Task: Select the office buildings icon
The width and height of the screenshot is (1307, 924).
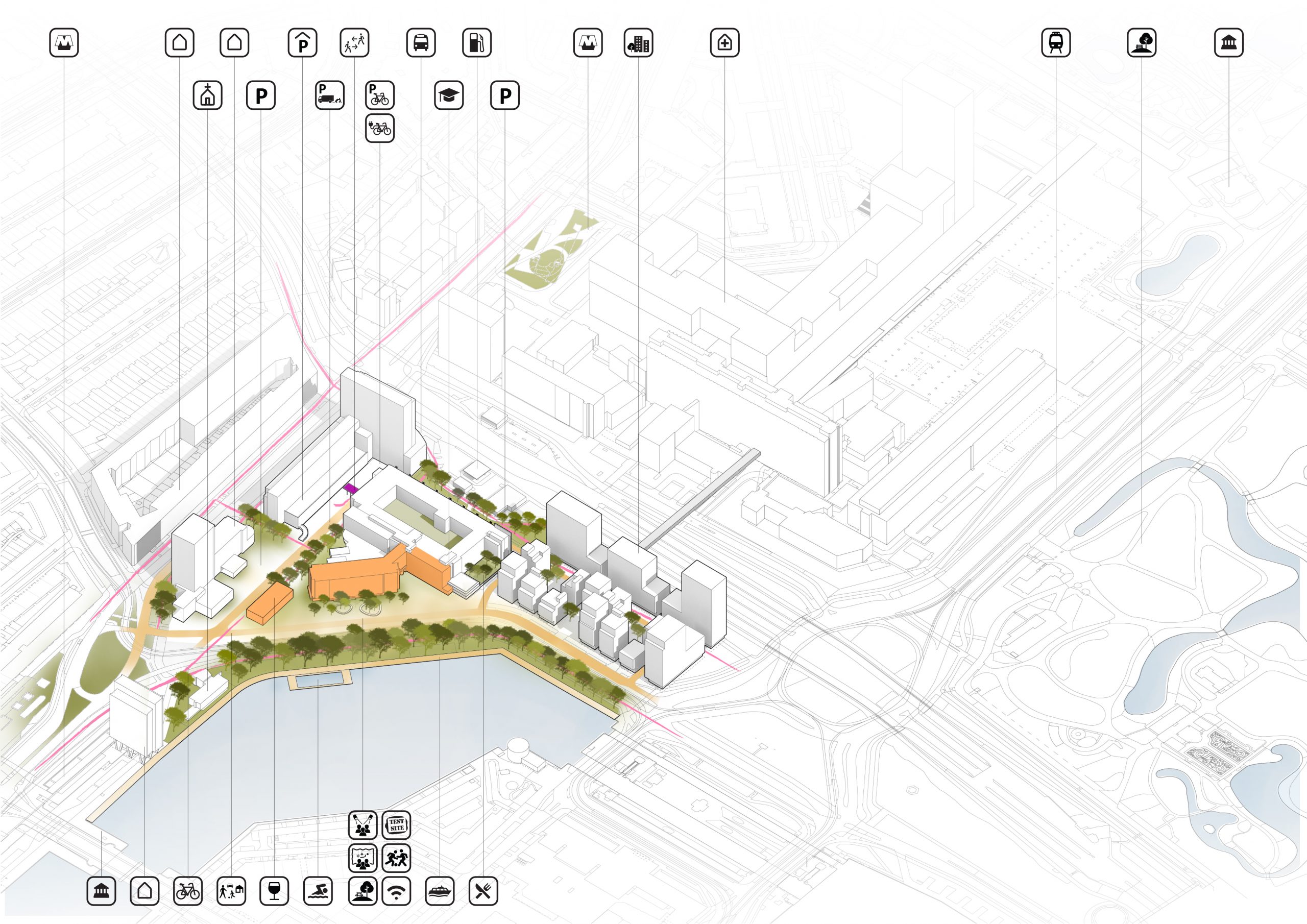Action: [639, 43]
